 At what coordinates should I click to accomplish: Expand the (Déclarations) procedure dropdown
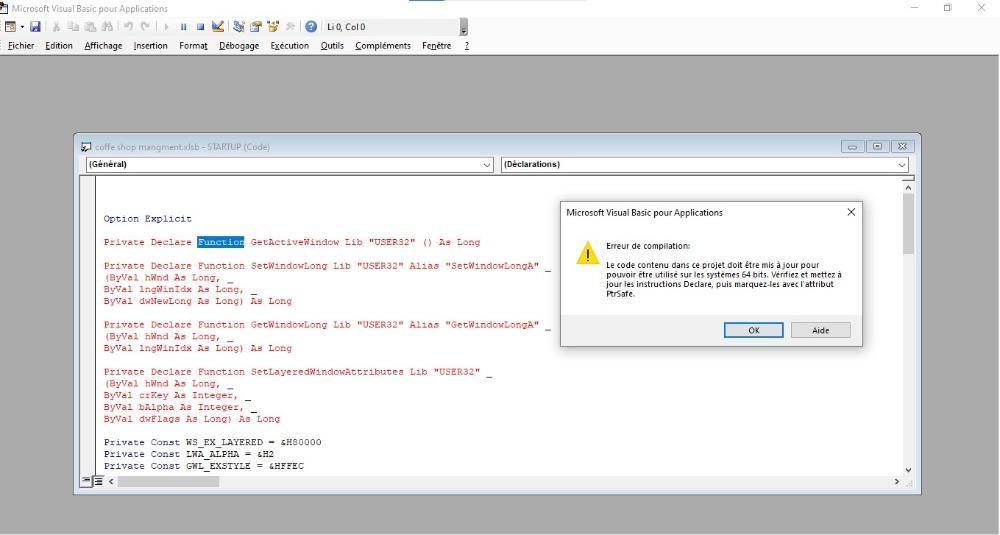click(902, 165)
